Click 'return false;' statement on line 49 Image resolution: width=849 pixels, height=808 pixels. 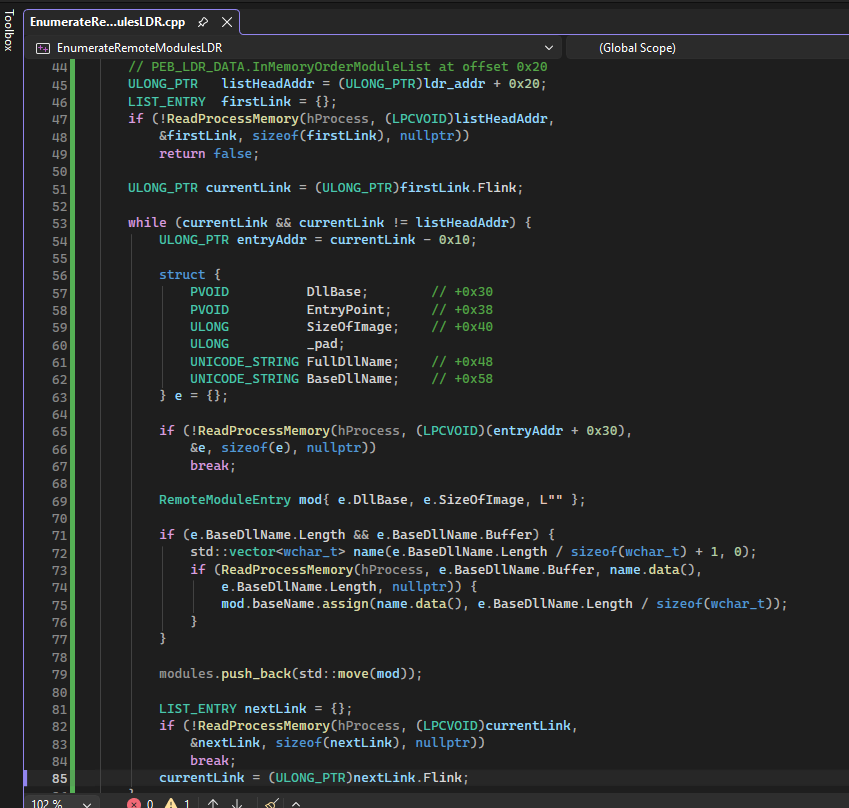pos(209,153)
